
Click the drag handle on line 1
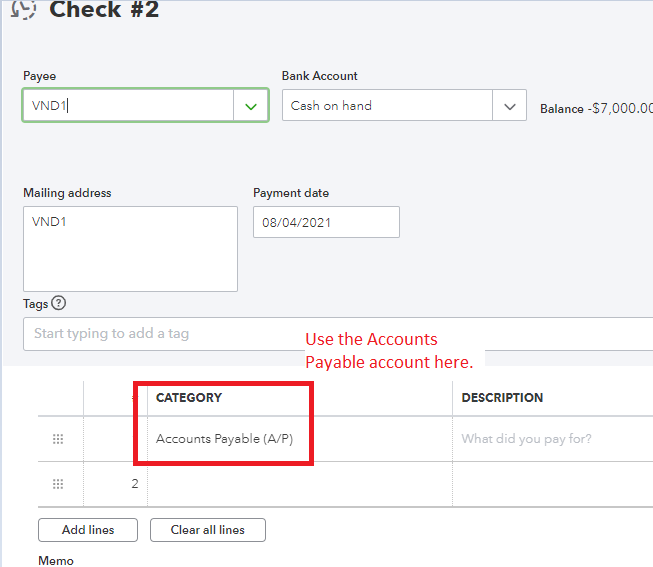58,439
